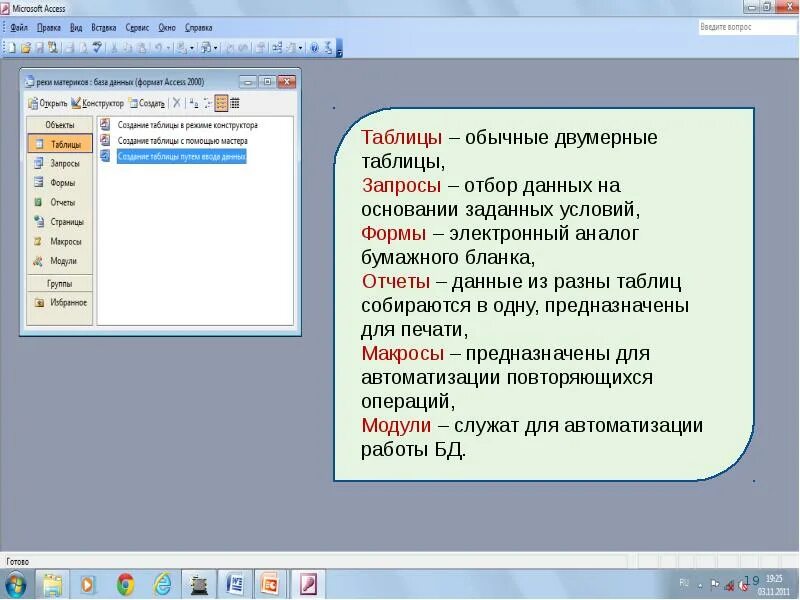Open the Справка menu
This screenshot has width=800, height=600.
pos(198,28)
